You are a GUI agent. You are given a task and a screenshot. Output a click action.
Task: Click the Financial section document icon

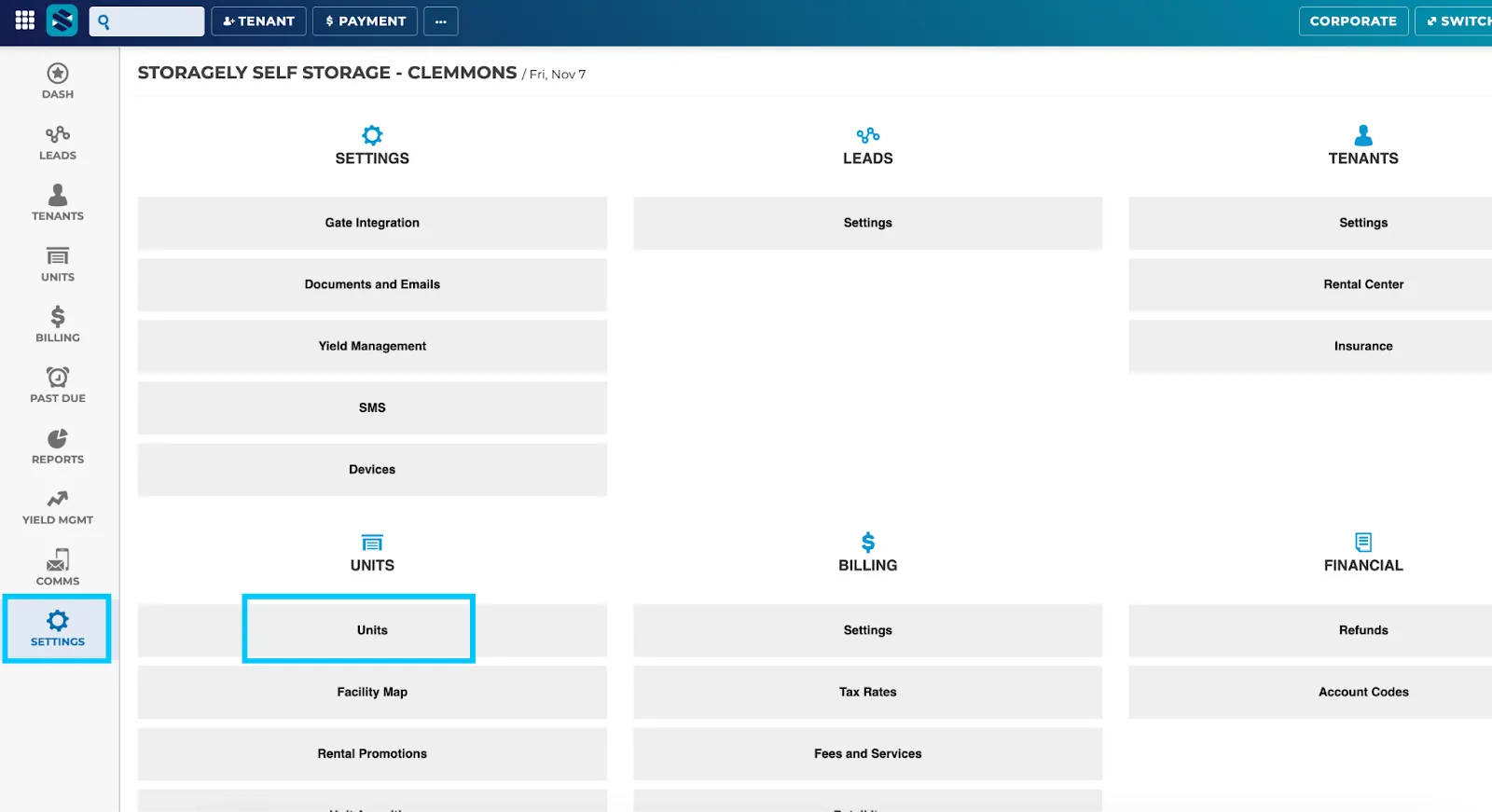pos(1363,542)
